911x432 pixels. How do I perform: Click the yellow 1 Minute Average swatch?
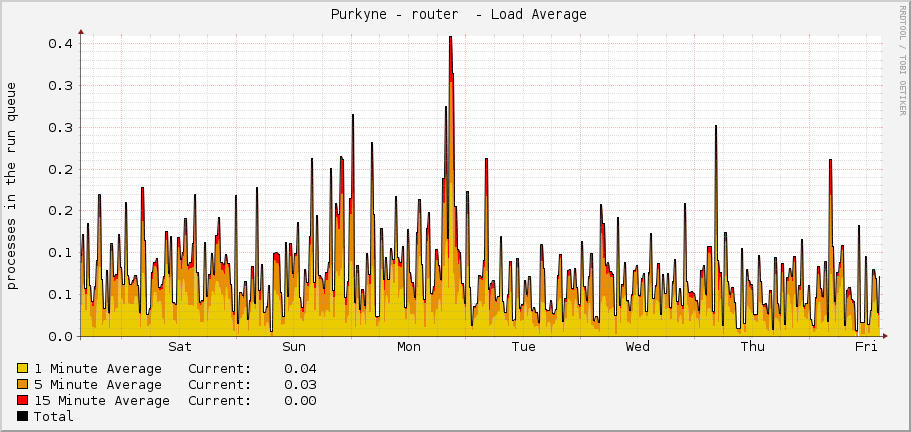pos(23,369)
